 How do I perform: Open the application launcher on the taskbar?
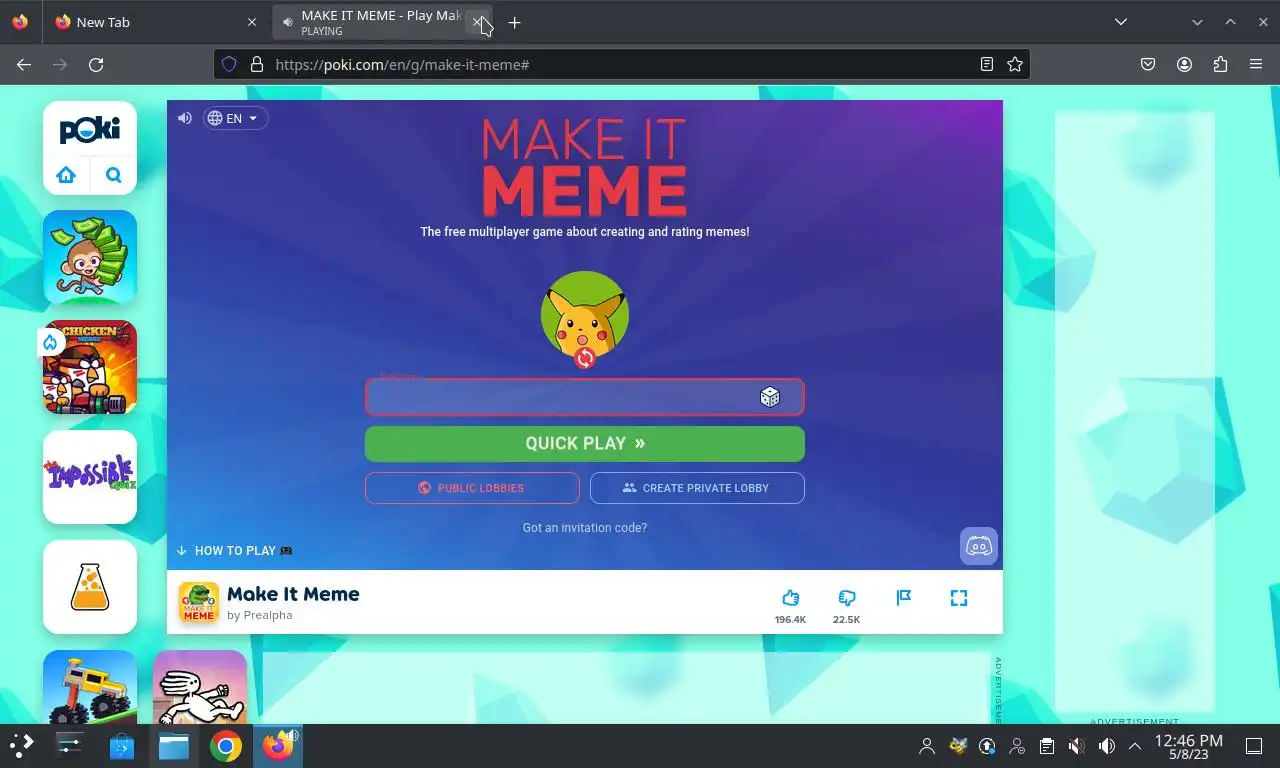tap(21, 745)
